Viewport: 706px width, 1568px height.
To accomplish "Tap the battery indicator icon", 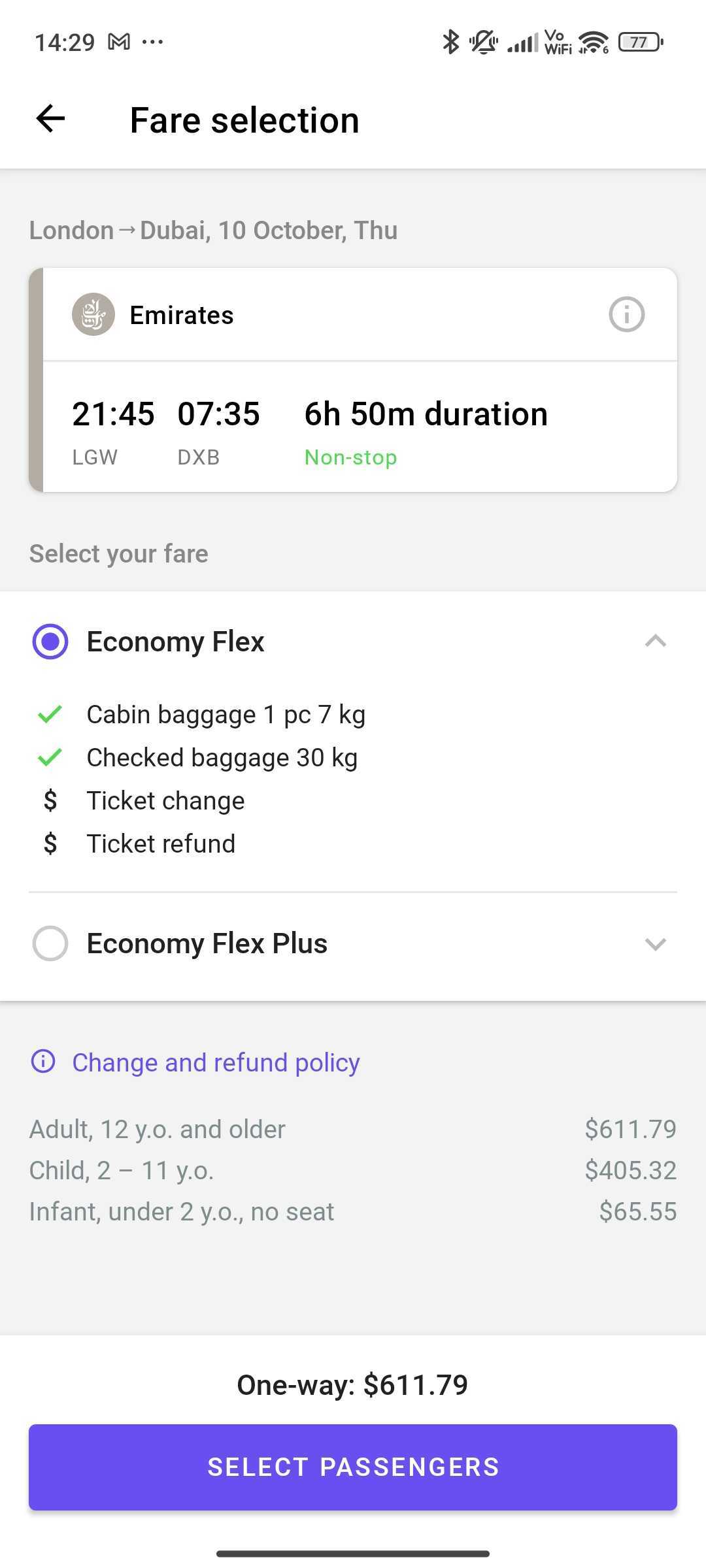I will coord(640,42).
